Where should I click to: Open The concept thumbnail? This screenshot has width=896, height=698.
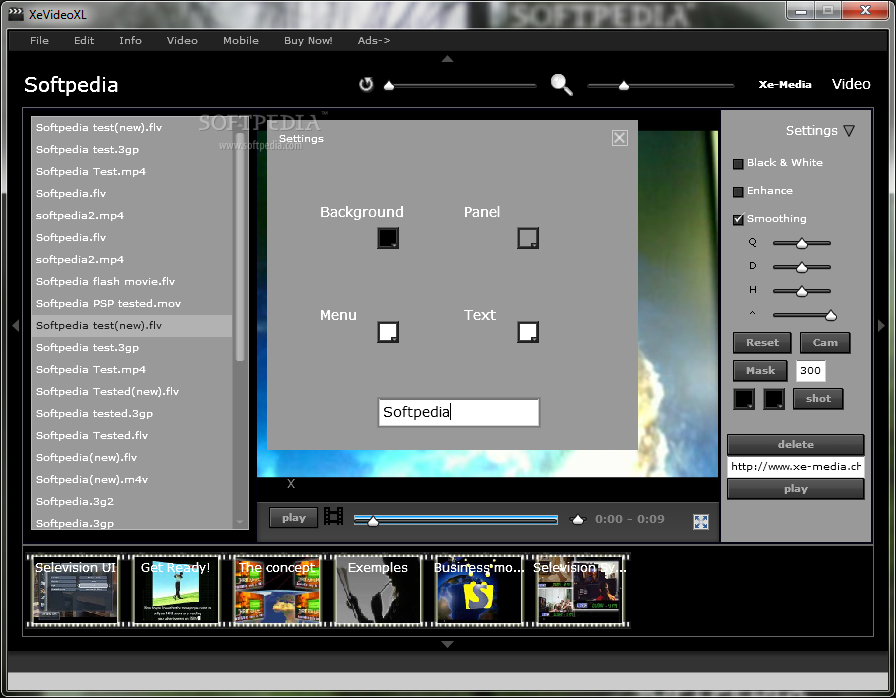pyautogui.click(x=277, y=591)
